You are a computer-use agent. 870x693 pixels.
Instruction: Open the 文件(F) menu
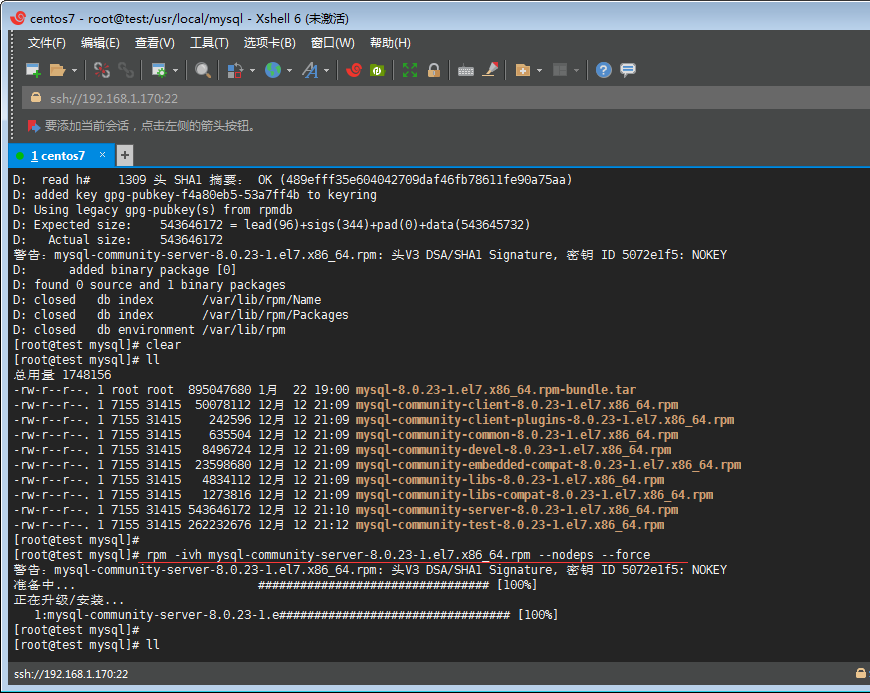pos(46,43)
